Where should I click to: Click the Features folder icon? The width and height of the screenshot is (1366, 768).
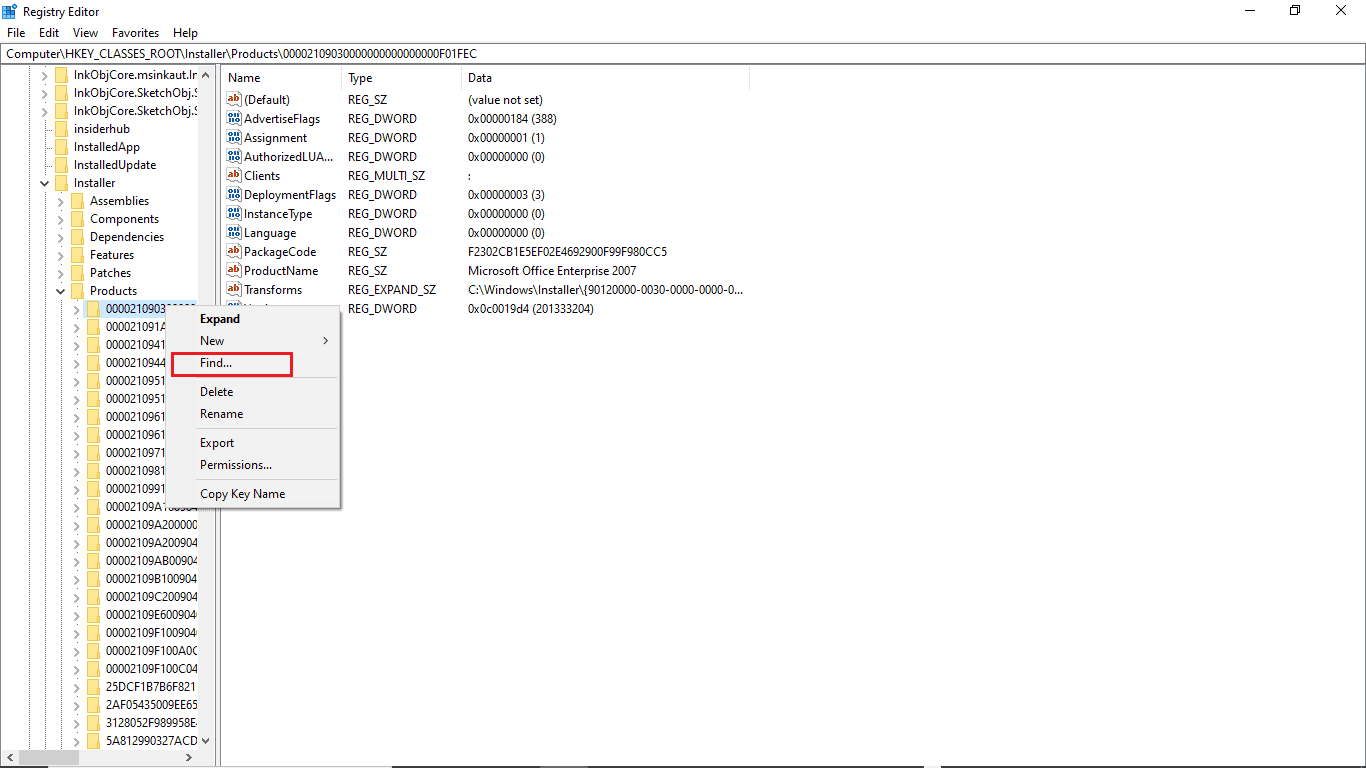point(78,255)
